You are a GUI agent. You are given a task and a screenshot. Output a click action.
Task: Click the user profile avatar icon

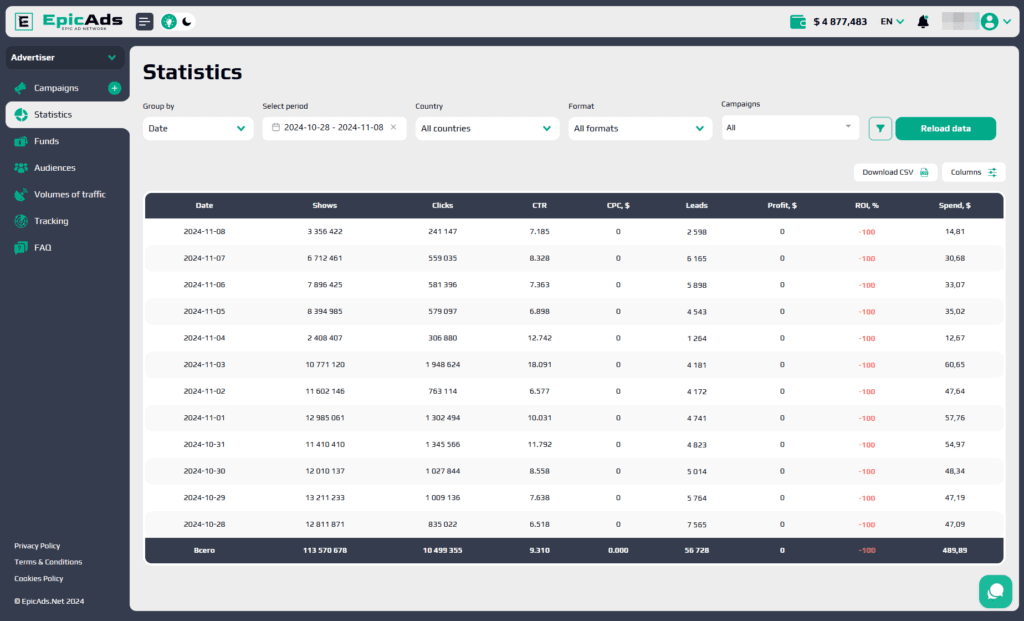point(989,22)
